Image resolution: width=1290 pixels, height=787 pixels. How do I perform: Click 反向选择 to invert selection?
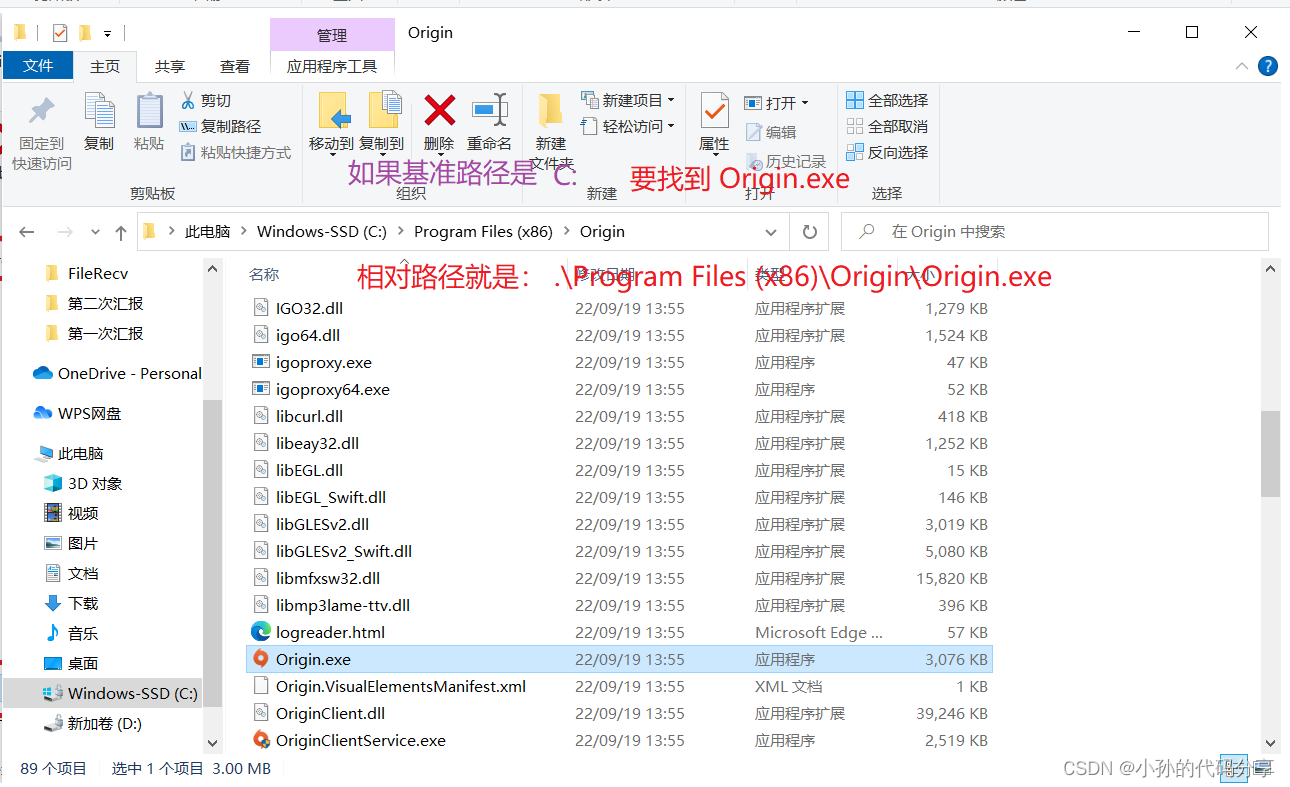coord(887,152)
